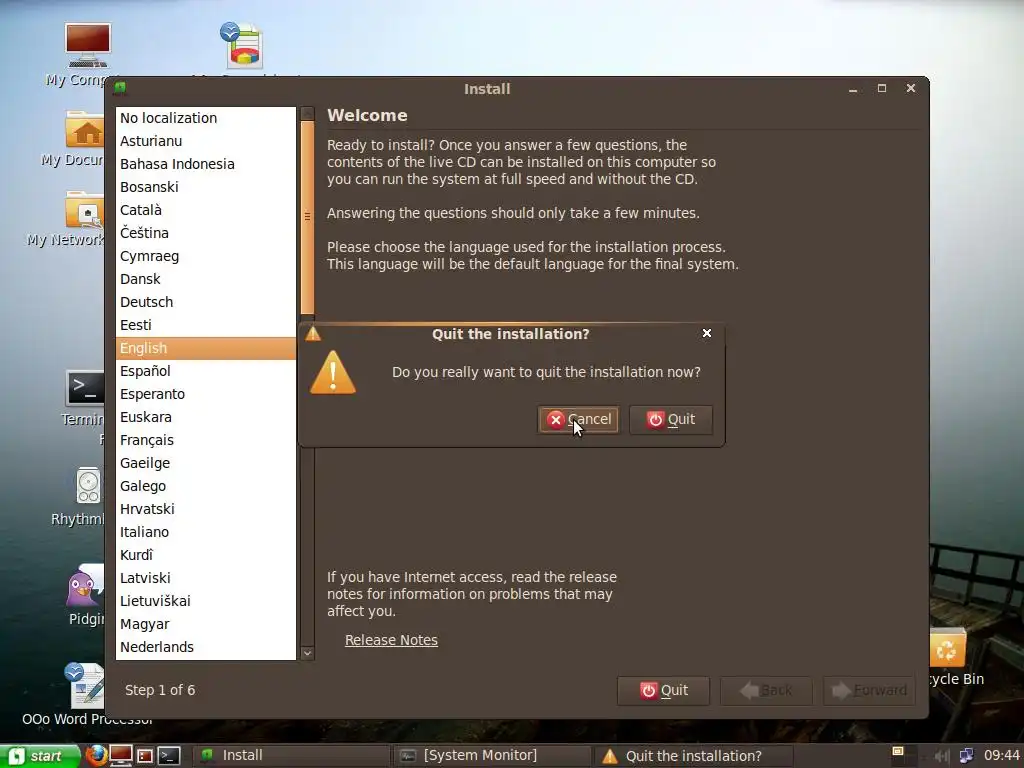
Task: Close the Quit the installation dialog
Action: 707,333
